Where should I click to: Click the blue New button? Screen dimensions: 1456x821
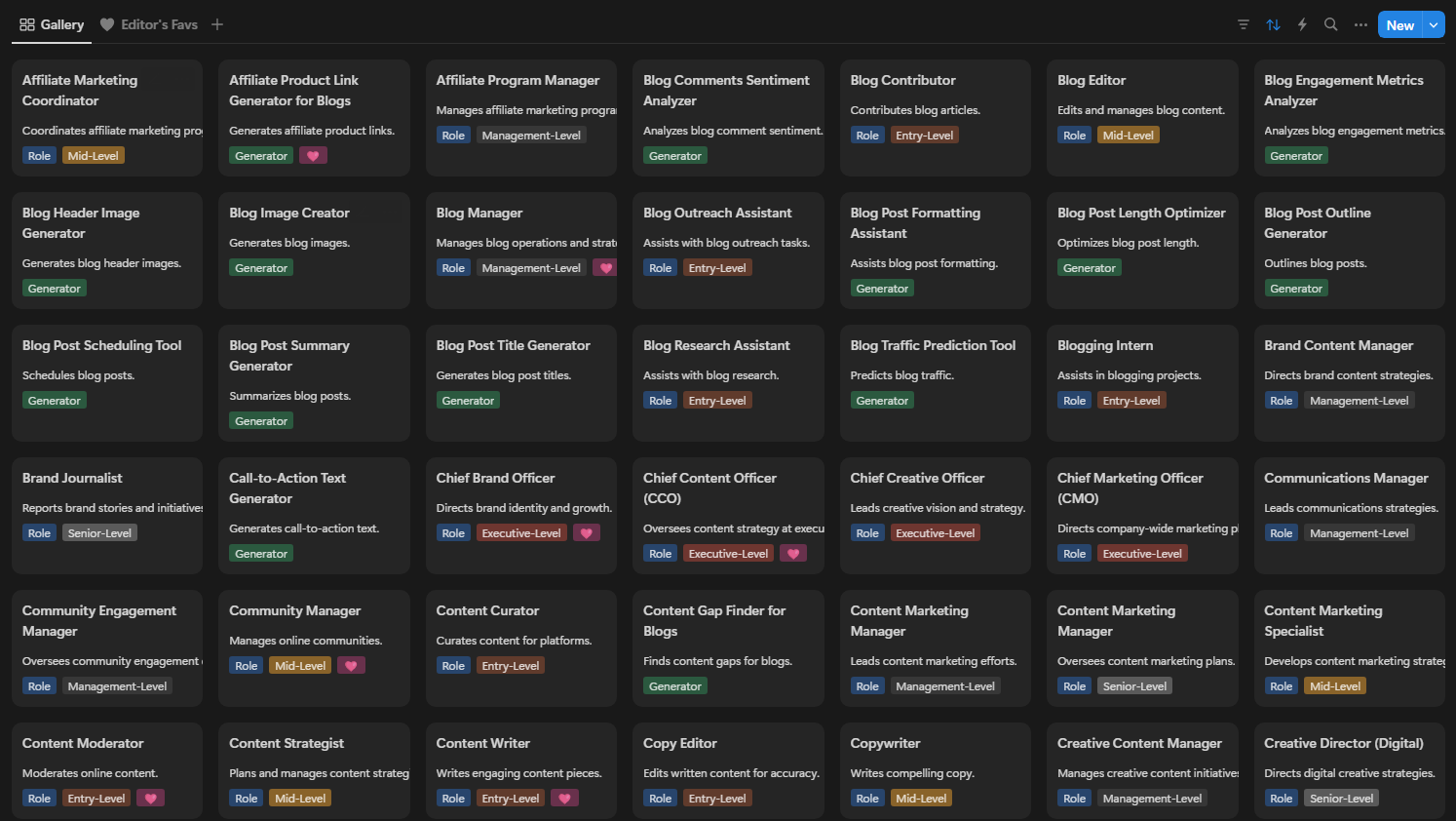pyautogui.click(x=1399, y=25)
